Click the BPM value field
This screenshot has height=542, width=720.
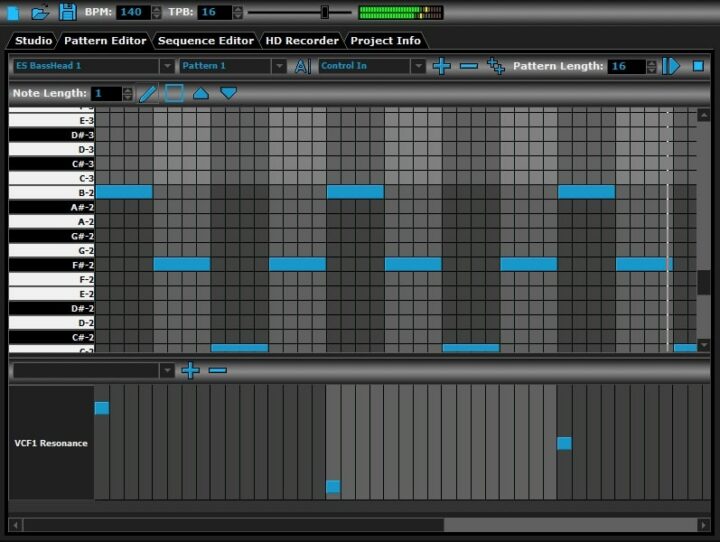(131, 12)
